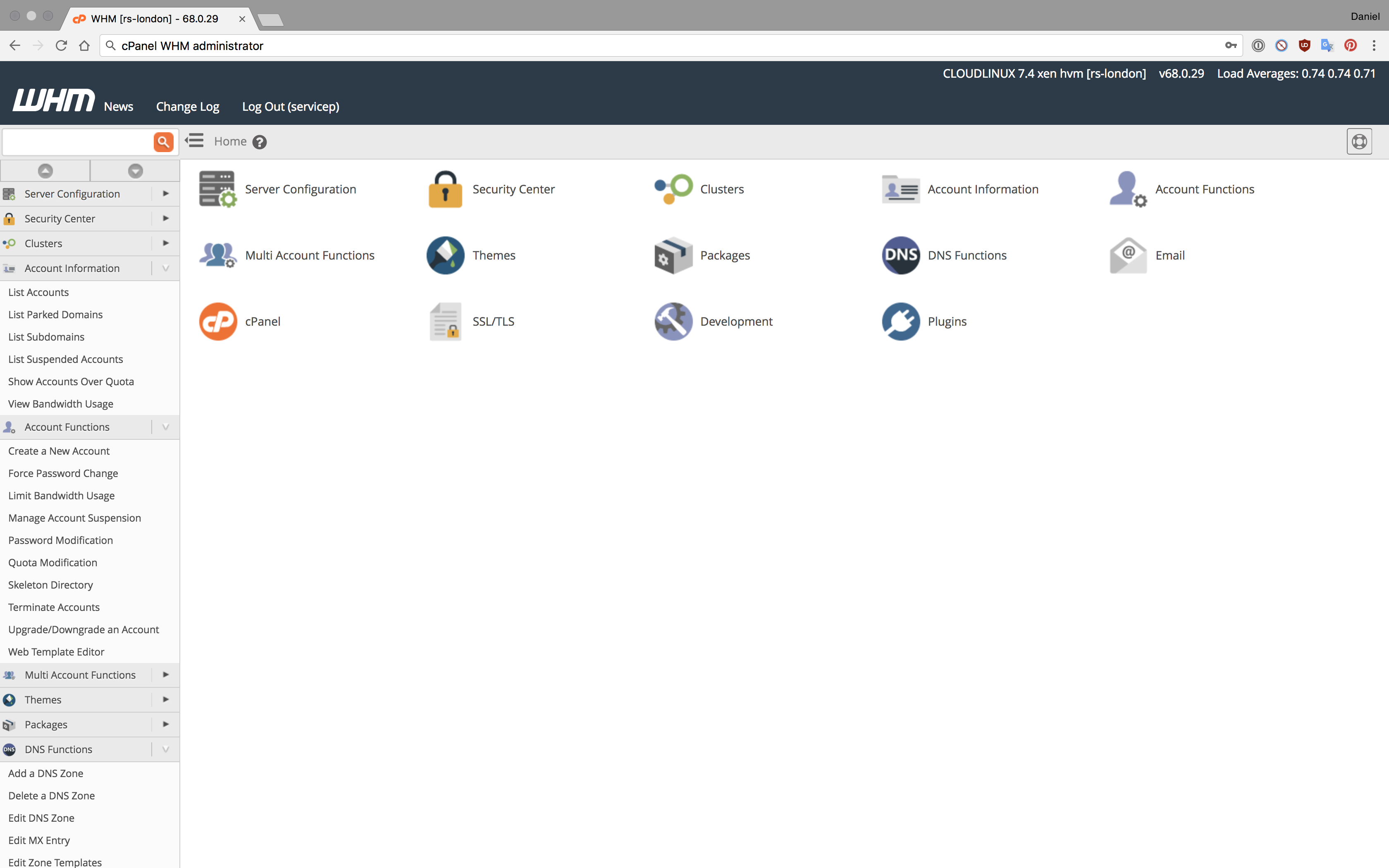Screen dimensions: 1389x868
Task: Open the Multi Account Functions grid icon
Action: (217, 255)
